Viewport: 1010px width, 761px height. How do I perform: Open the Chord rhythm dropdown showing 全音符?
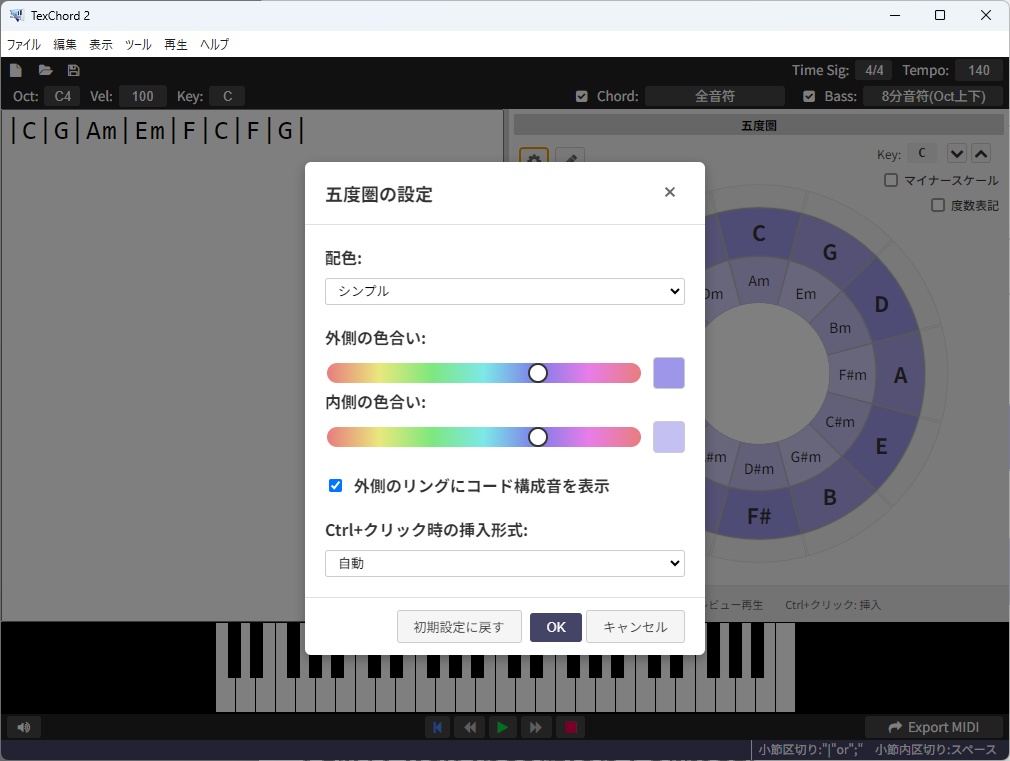pyautogui.click(x=715, y=97)
